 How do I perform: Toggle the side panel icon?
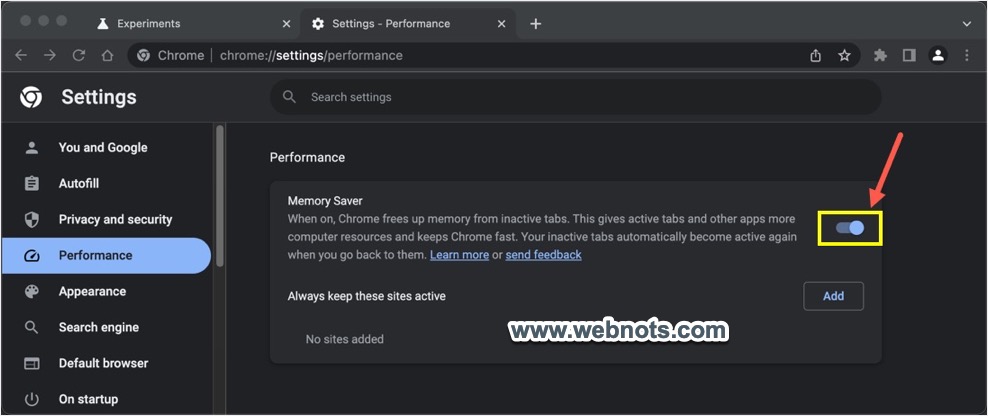point(909,55)
